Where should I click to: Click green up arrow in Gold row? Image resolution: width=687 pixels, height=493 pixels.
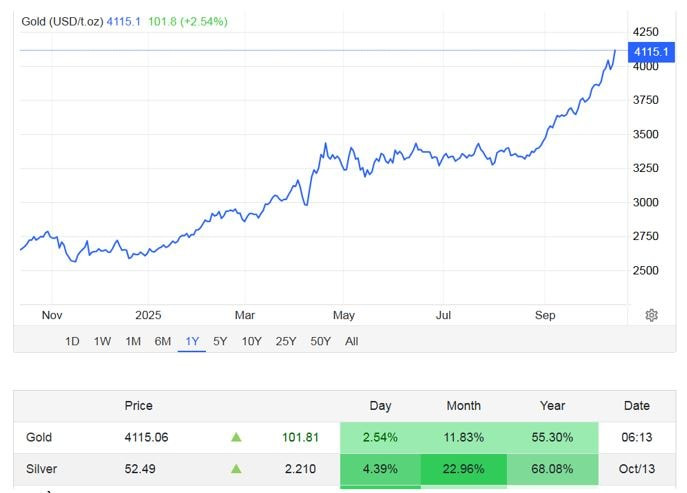point(237,437)
